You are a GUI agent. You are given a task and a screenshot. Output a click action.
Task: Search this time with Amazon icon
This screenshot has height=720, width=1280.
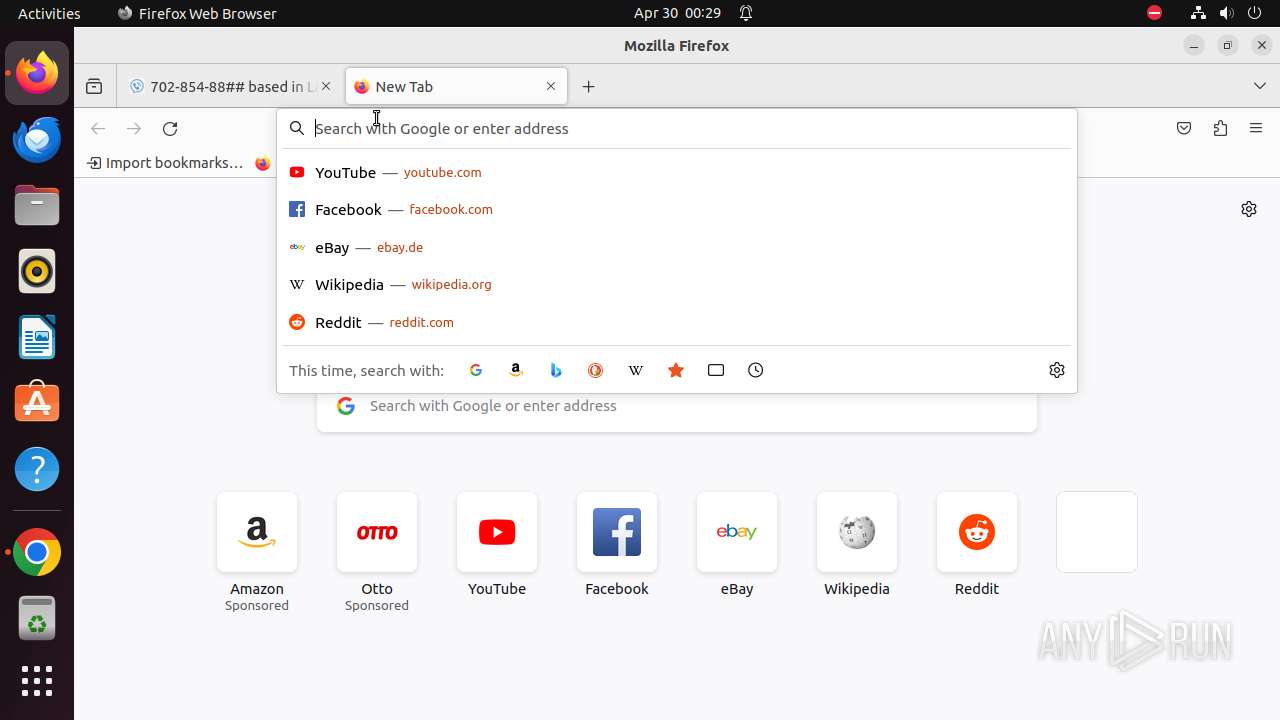pos(516,370)
